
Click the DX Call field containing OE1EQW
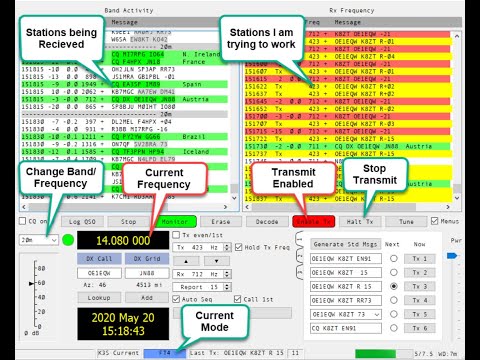coord(99,273)
